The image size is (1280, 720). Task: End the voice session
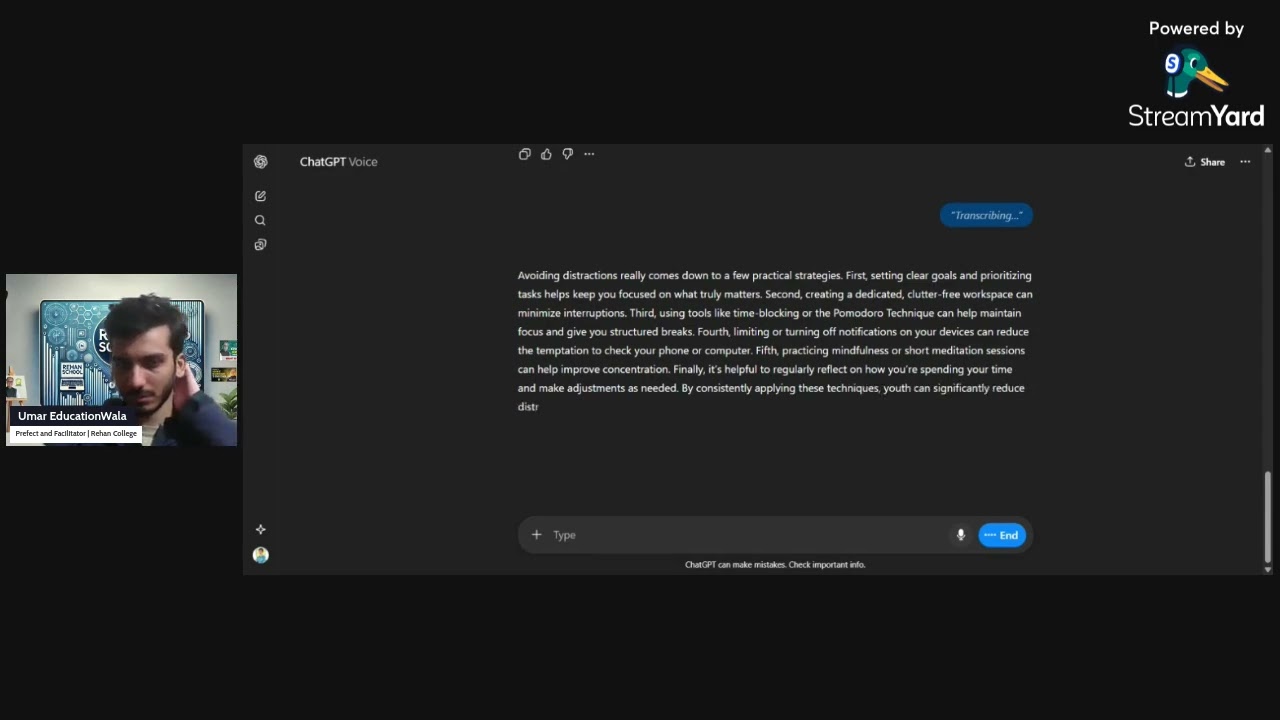1002,535
